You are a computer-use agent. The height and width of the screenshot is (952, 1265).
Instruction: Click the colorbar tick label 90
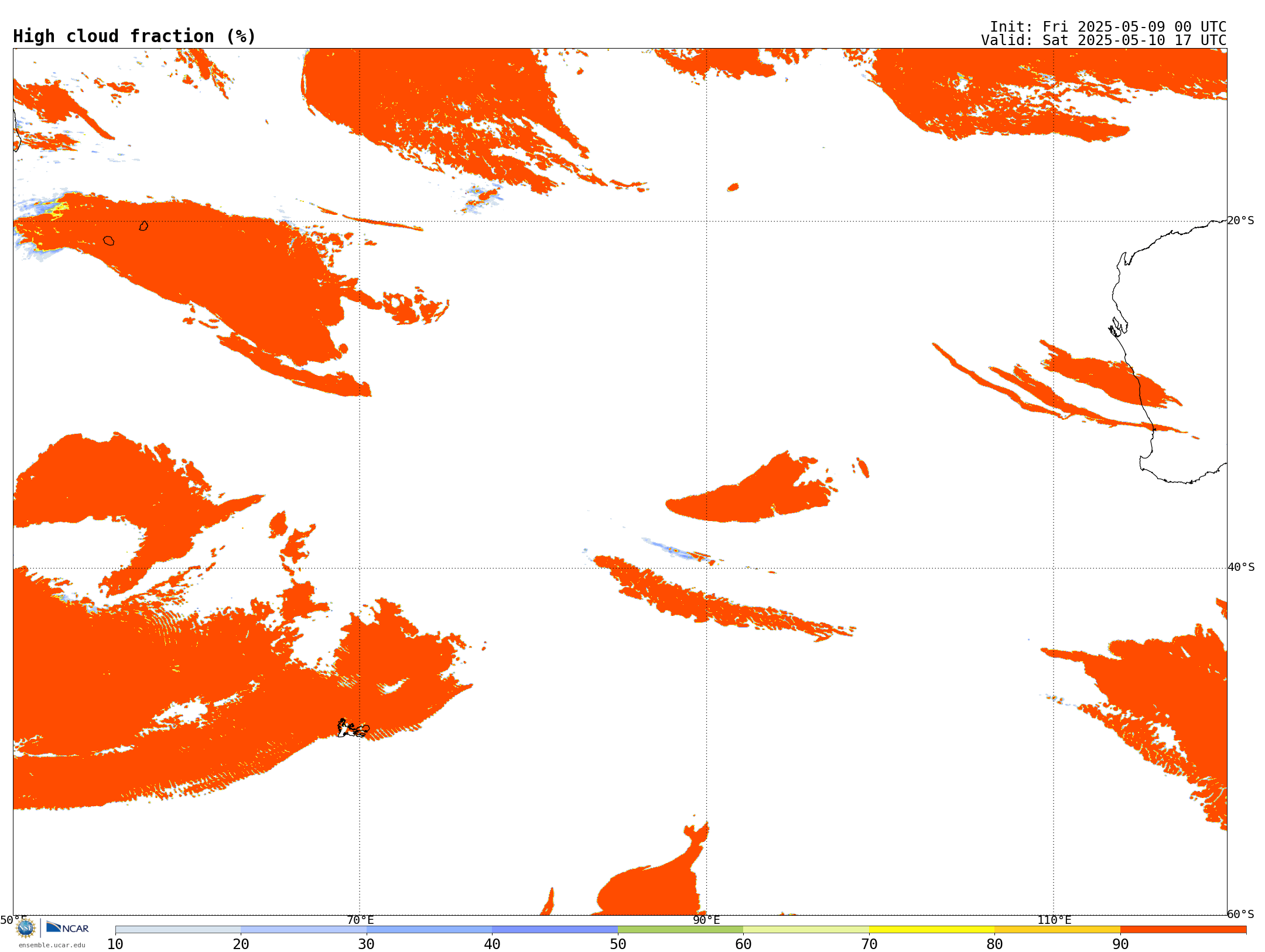point(1120,944)
